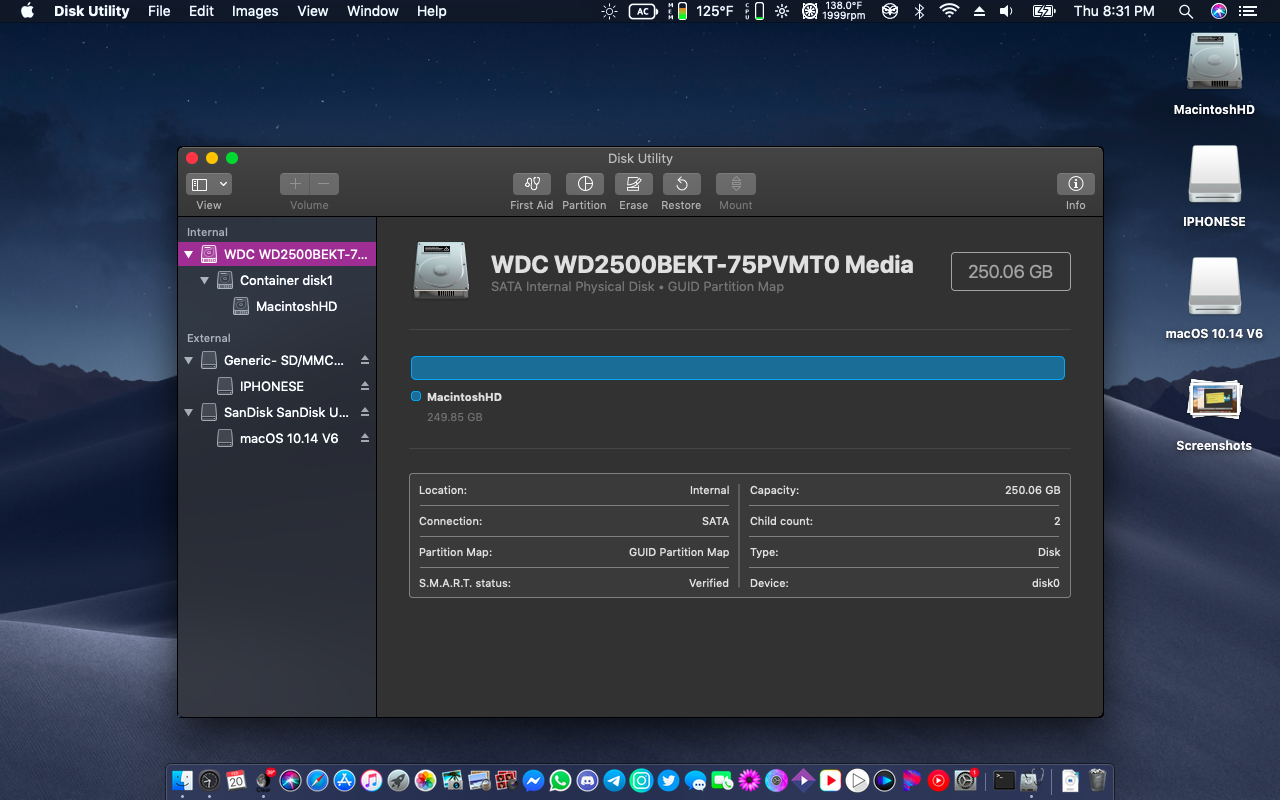Screen dimensions: 1280x800
Task: Open the File menu
Action: pyautogui.click(x=159, y=11)
